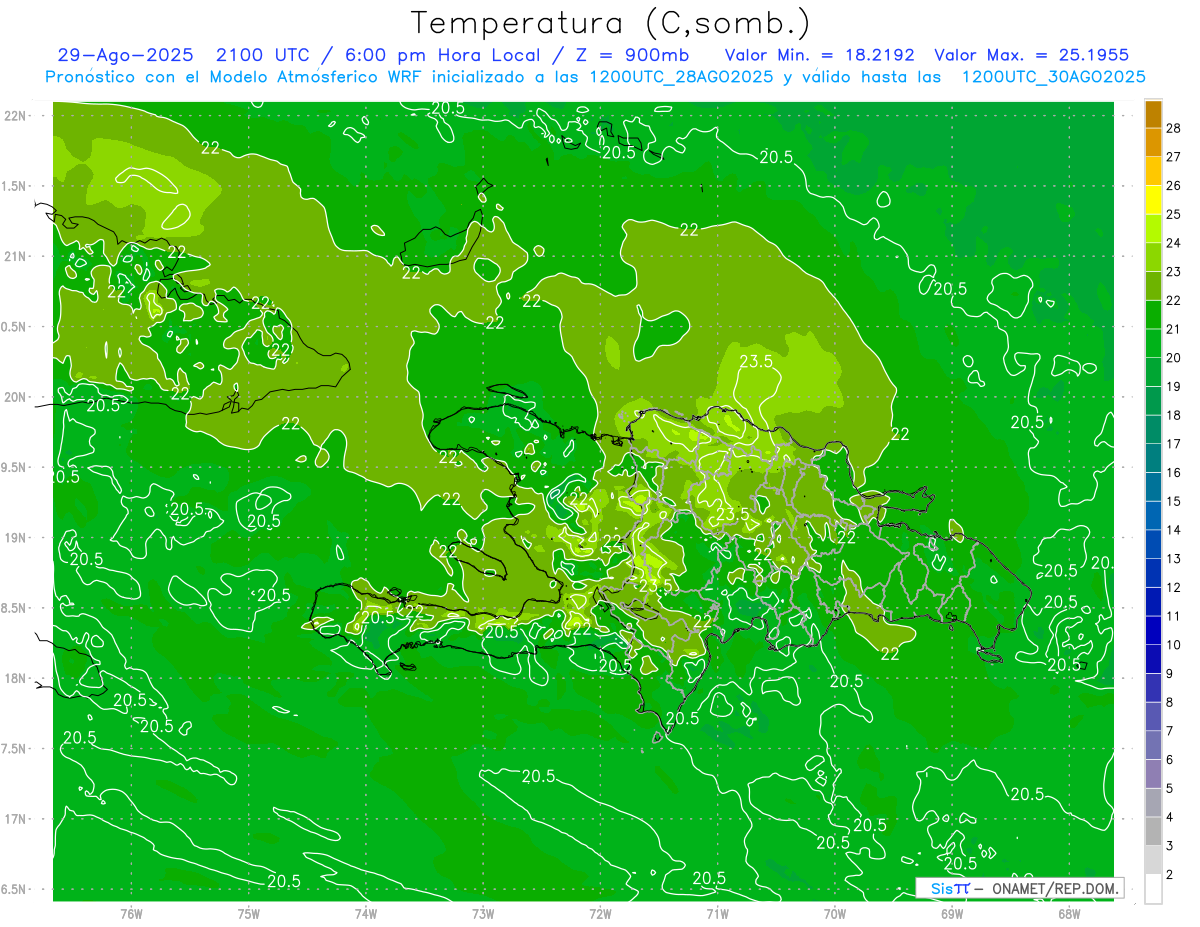Click the gray legend swatch between 3 and 4

pyautogui.click(x=1154, y=831)
